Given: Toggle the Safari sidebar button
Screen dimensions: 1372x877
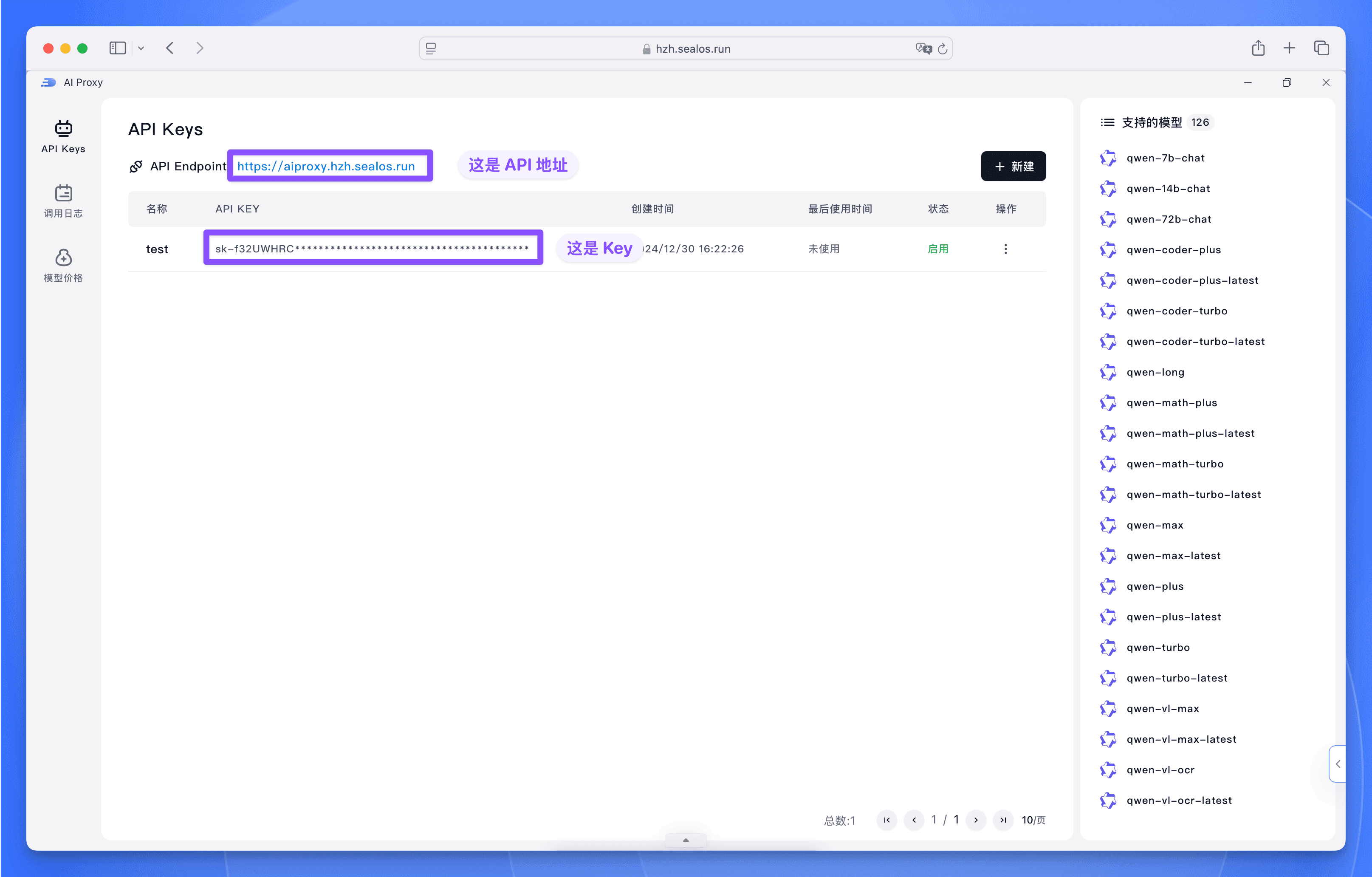Looking at the screenshot, I should [x=117, y=48].
